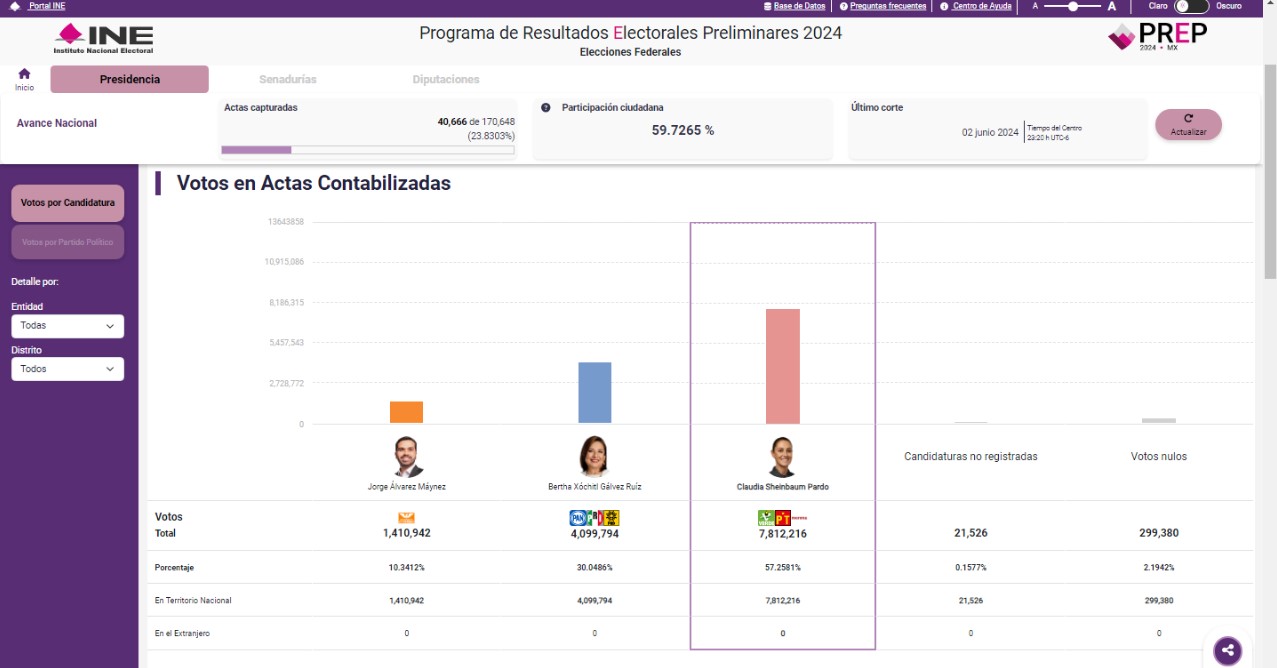
Task: Click the Candidaturas no registradas label
Action: 971,456
